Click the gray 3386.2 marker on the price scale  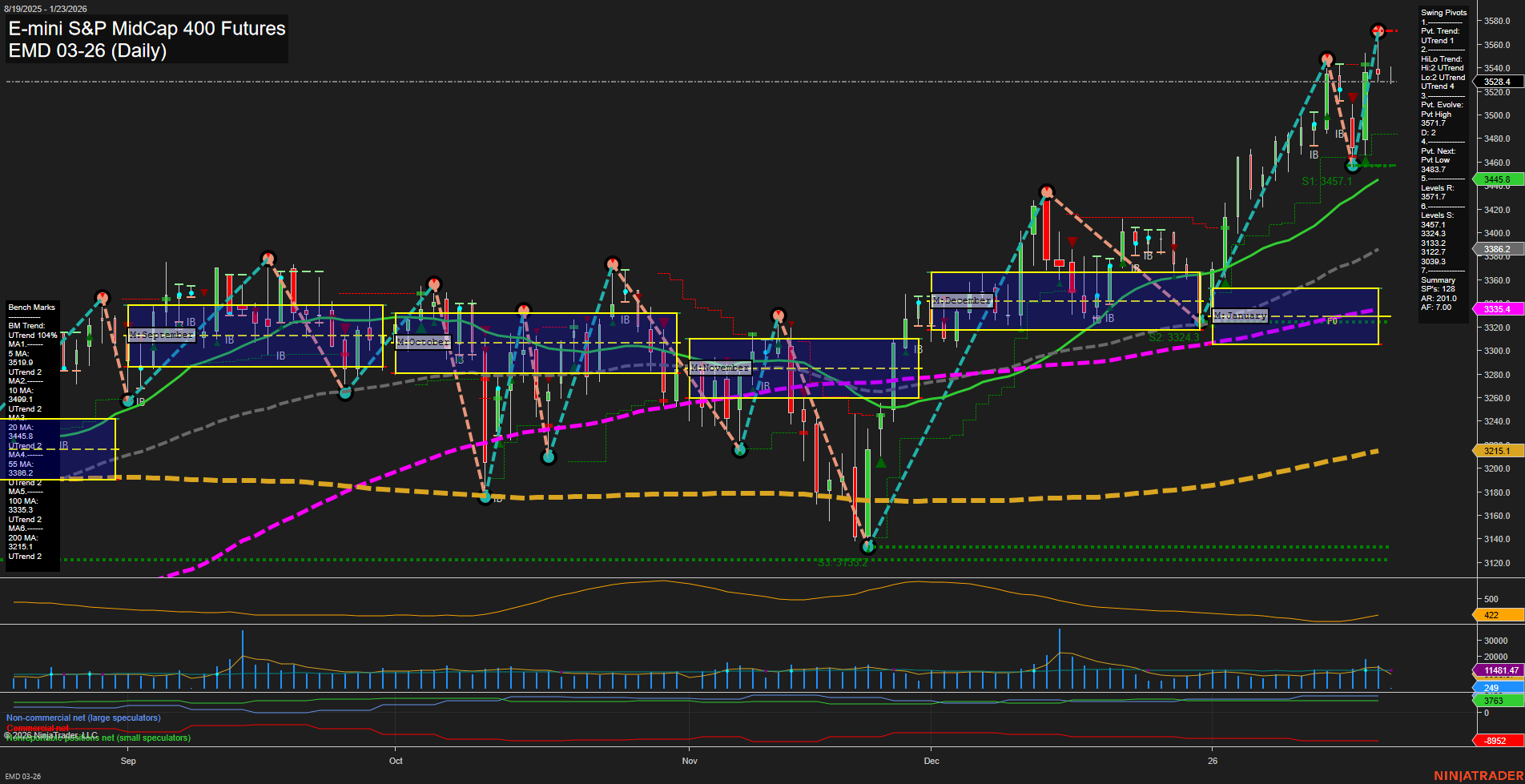pyautogui.click(x=1498, y=249)
